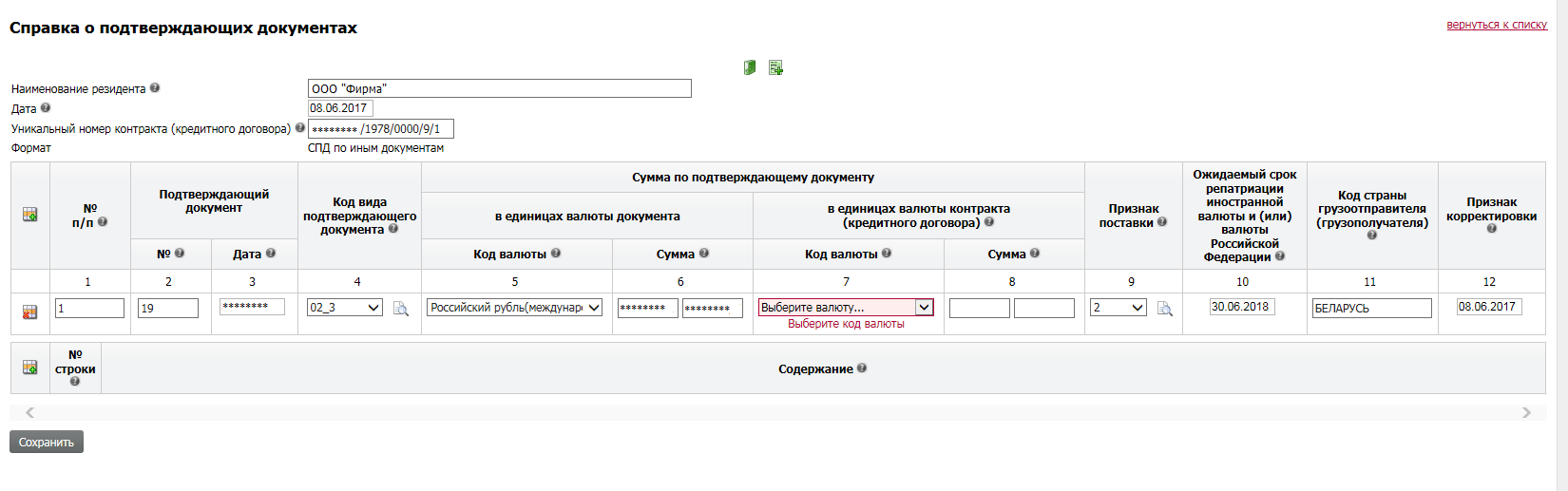
Task: Show help for contract currency Сумма
Action: [x=1035, y=253]
